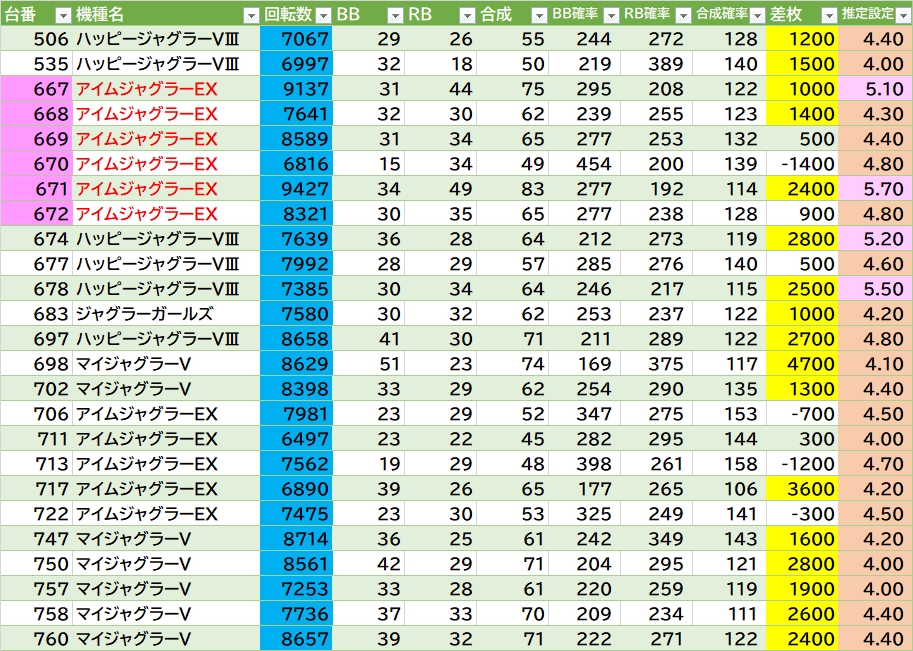Screen dimensions: 913x651
Task: Select the RB確率 cell showing 375
Action: pyautogui.click(x=656, y=364)
